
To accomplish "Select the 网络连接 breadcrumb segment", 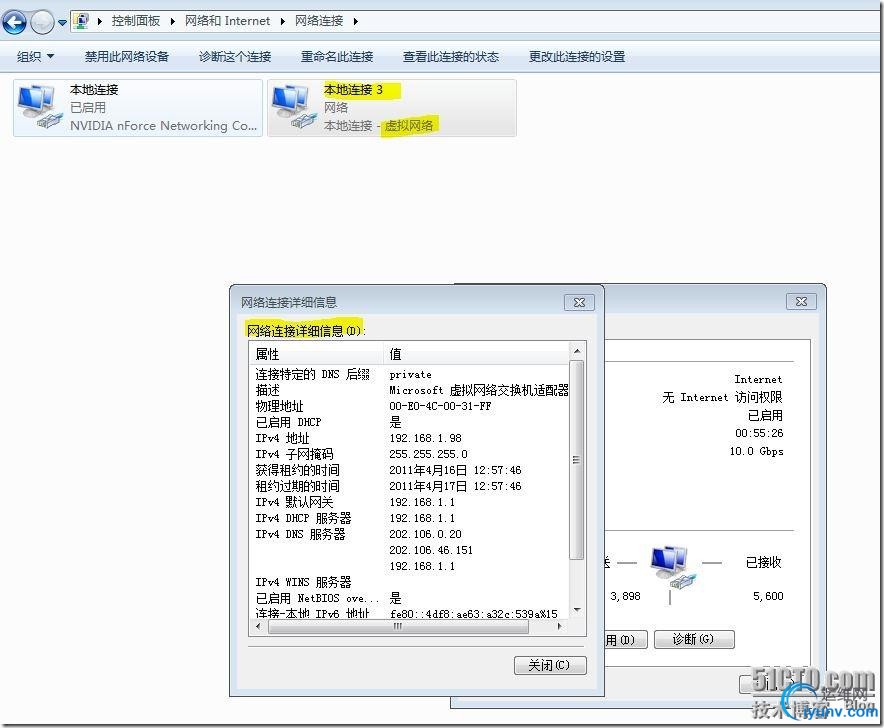I will (x=319, y=21).
